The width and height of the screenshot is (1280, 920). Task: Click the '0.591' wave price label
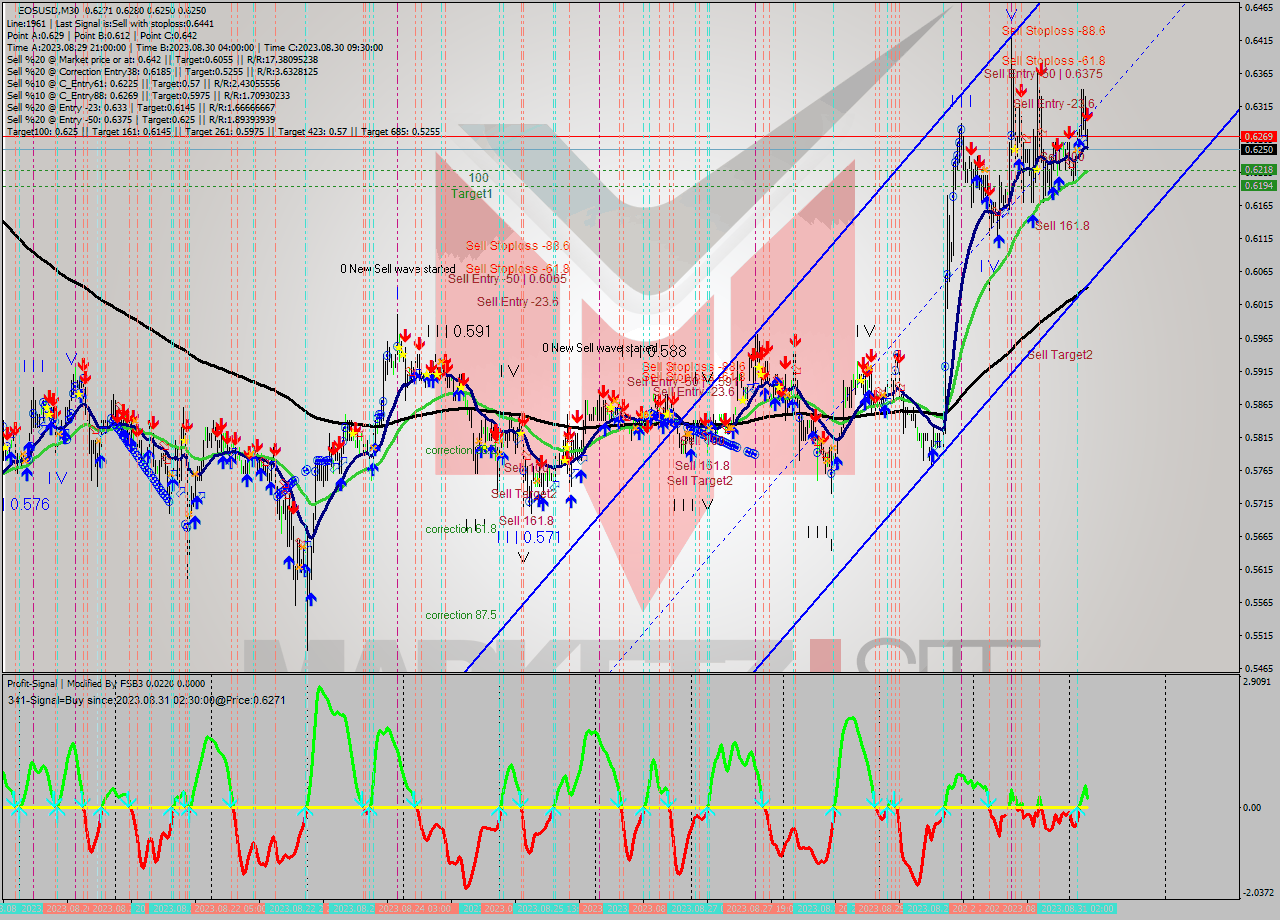coord(472,331)
